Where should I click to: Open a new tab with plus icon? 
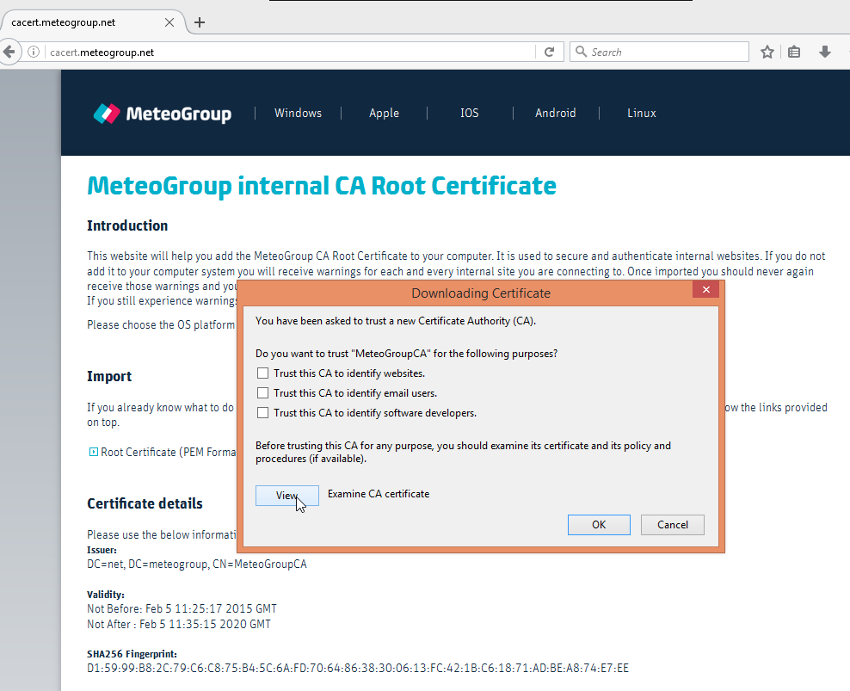(199, 22)
